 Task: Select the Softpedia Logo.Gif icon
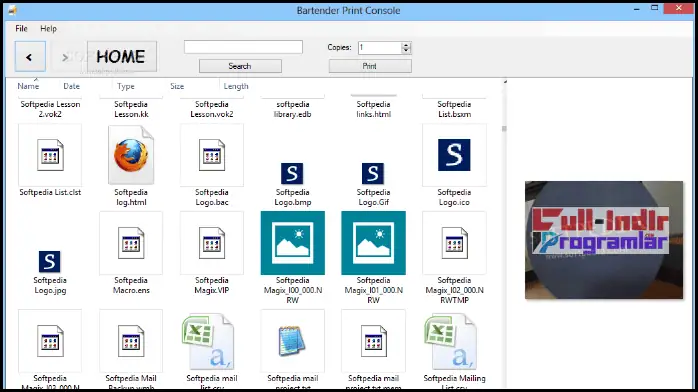(x=373, y=174)
